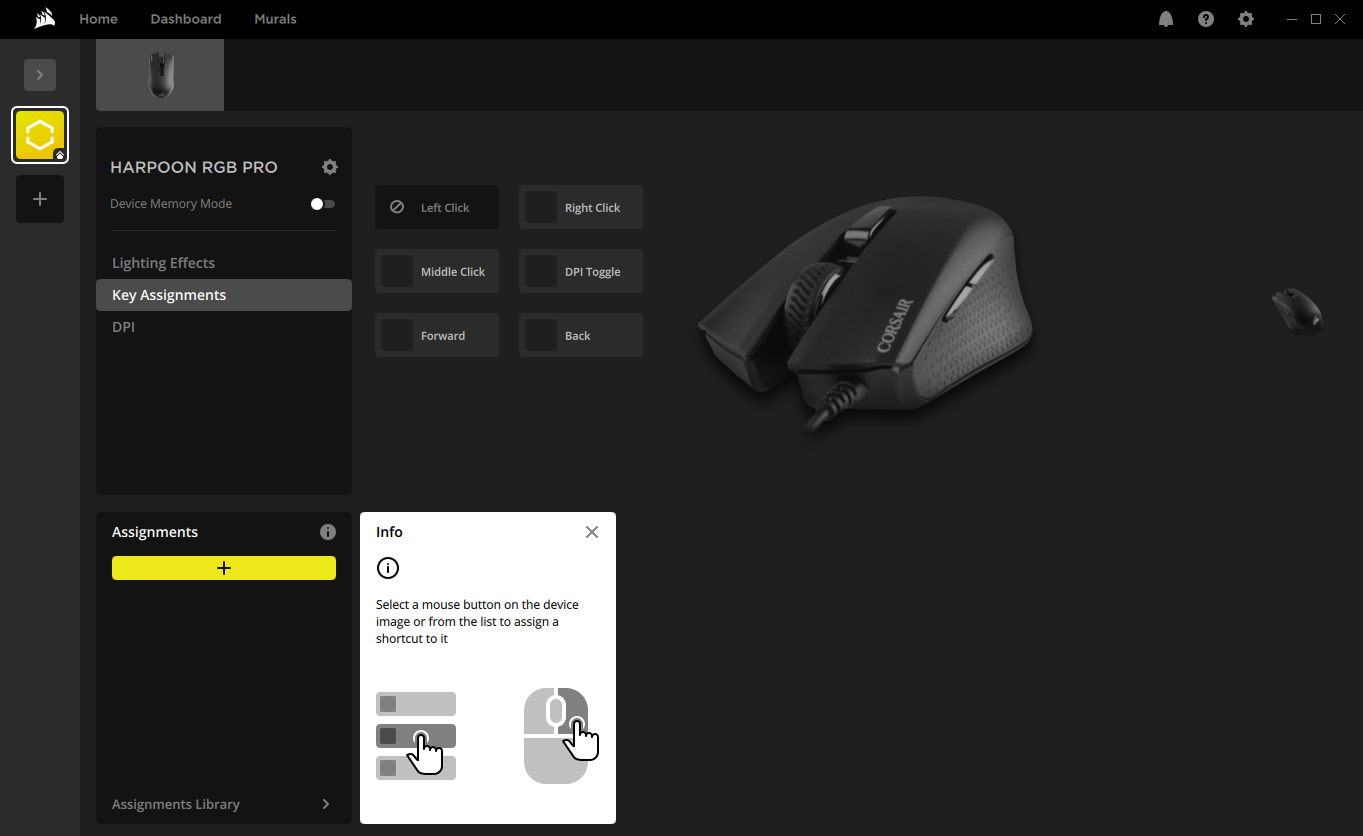Image resolution: width=1363 pixels, height=836 pixels.
Task: Click the HARPOON RGB PRO device title
Action: click(194, 167)
